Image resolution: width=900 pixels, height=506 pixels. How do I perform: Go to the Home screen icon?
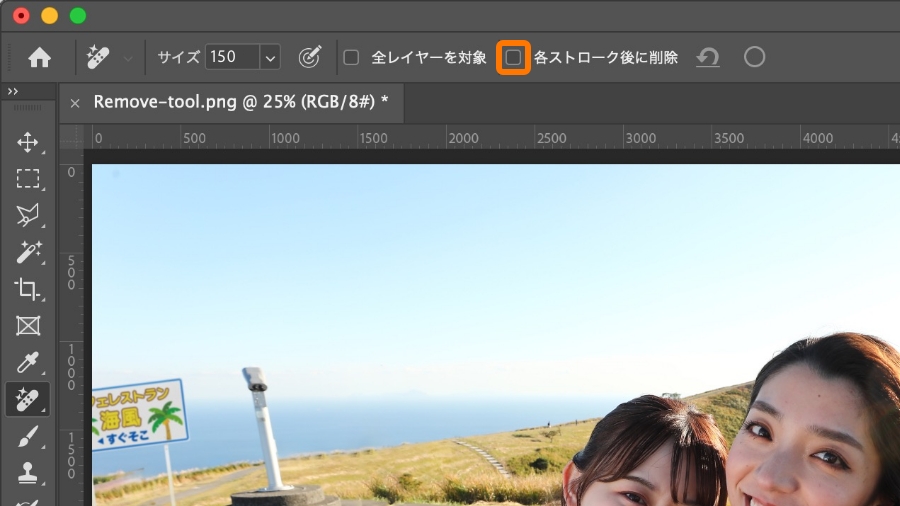coord(40,57)
